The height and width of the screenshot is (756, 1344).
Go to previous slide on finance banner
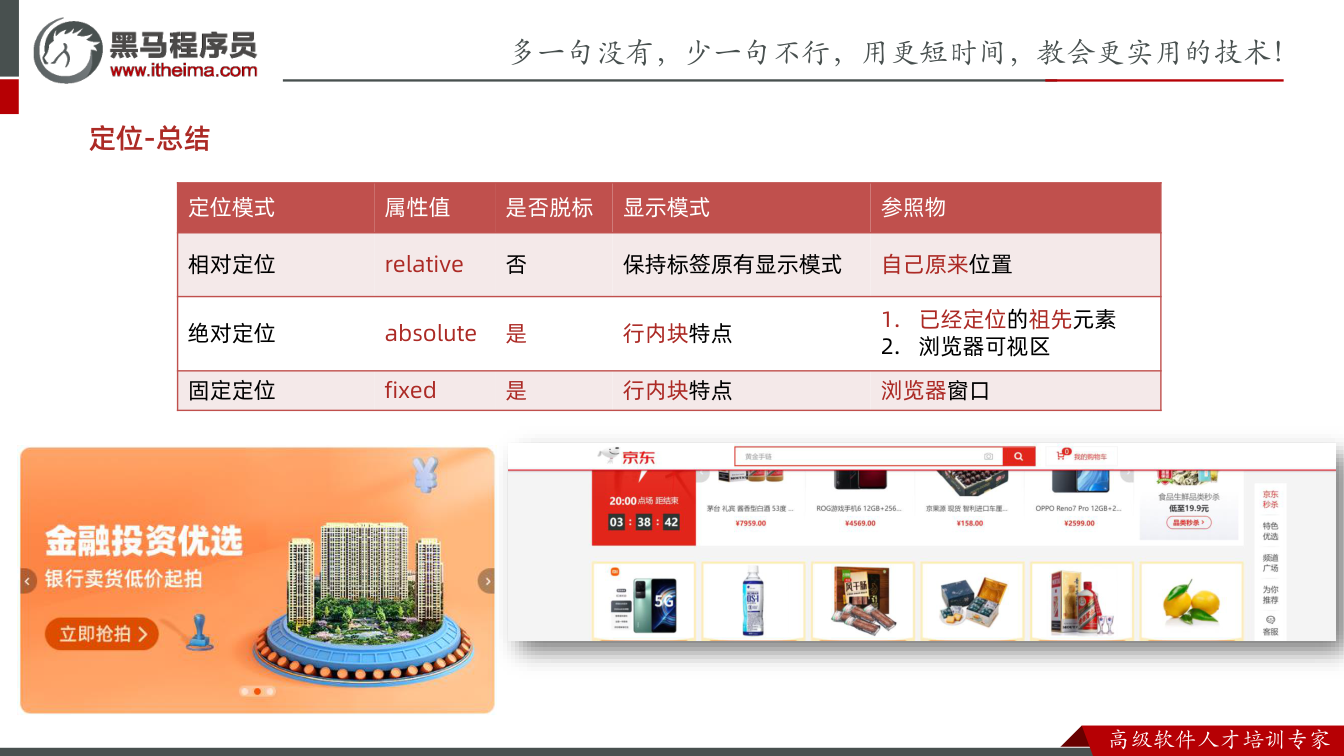point(28,580)
